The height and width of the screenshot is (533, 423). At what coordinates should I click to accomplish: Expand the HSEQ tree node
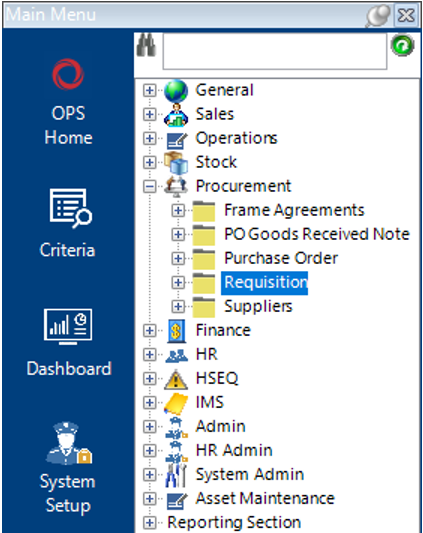click(149, 379)
